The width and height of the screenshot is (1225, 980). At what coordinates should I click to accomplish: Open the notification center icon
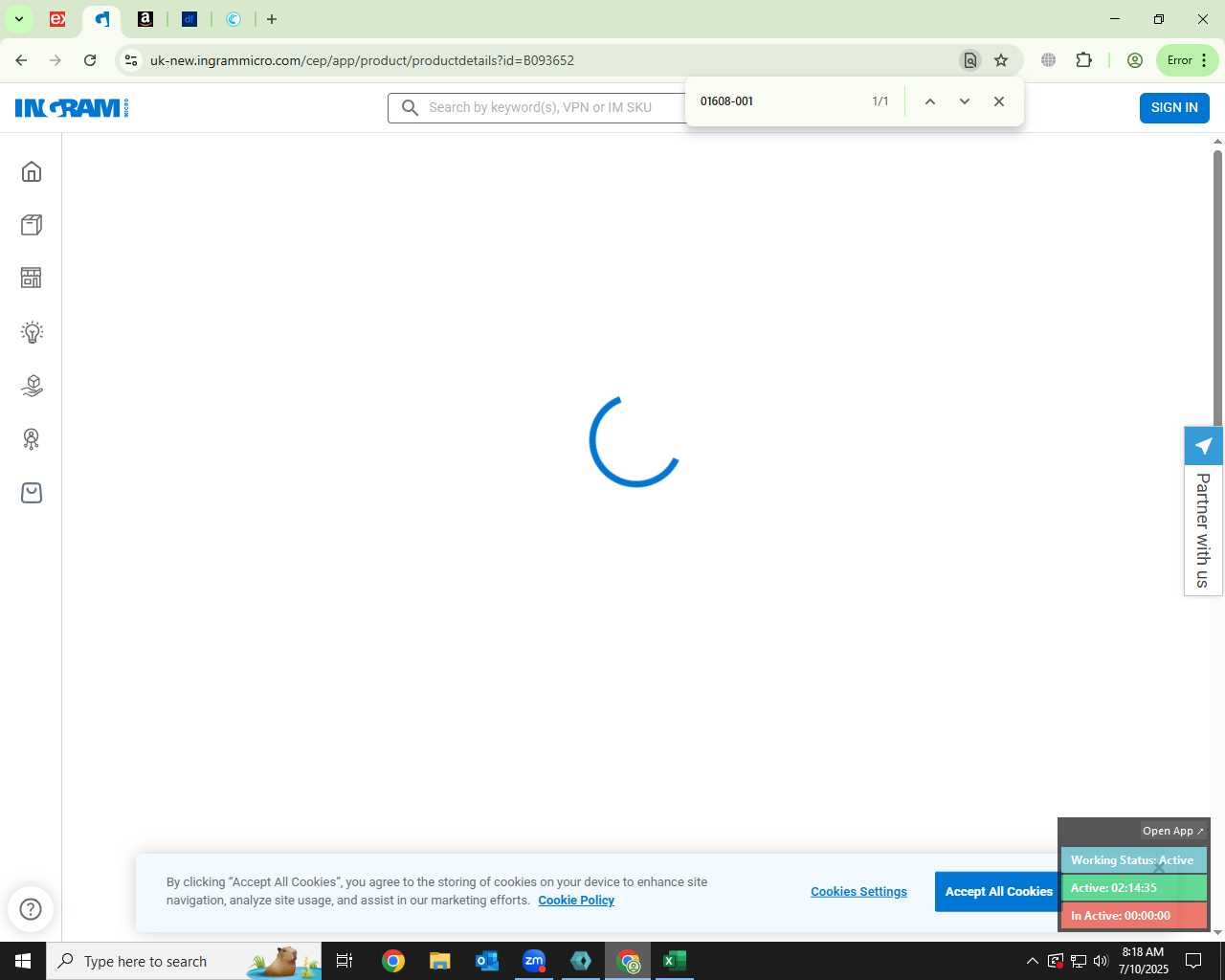tap(1193, 961)
